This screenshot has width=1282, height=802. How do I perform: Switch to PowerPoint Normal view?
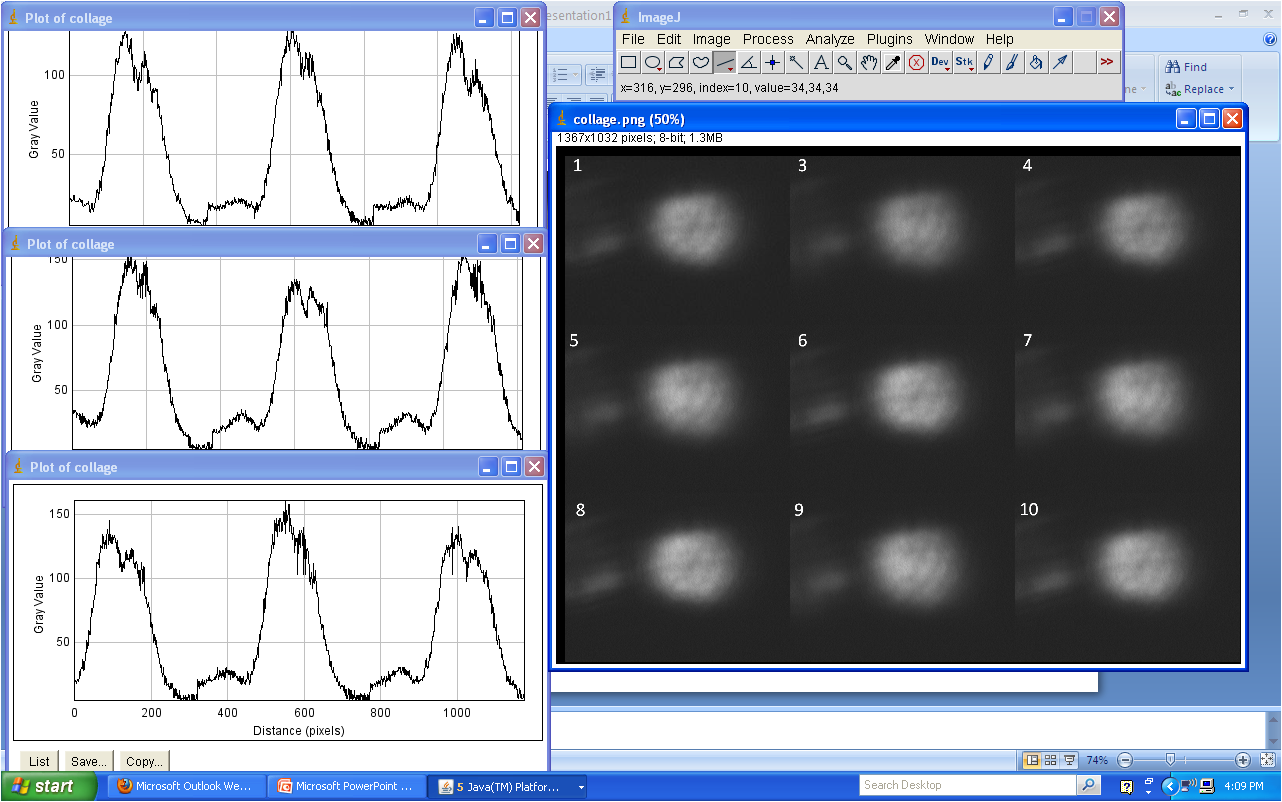[x=1032, y=760]
